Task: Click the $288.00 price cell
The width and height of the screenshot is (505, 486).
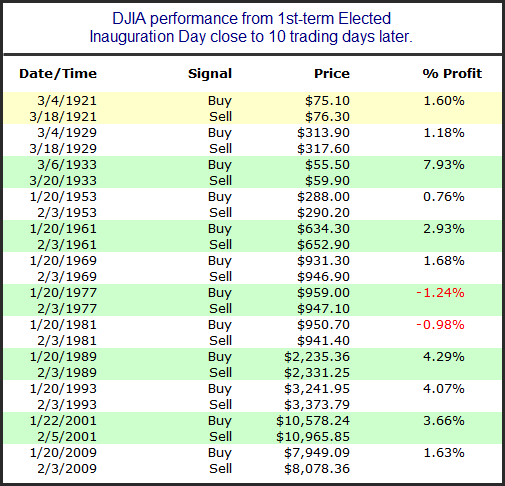Action: point(323,196)
